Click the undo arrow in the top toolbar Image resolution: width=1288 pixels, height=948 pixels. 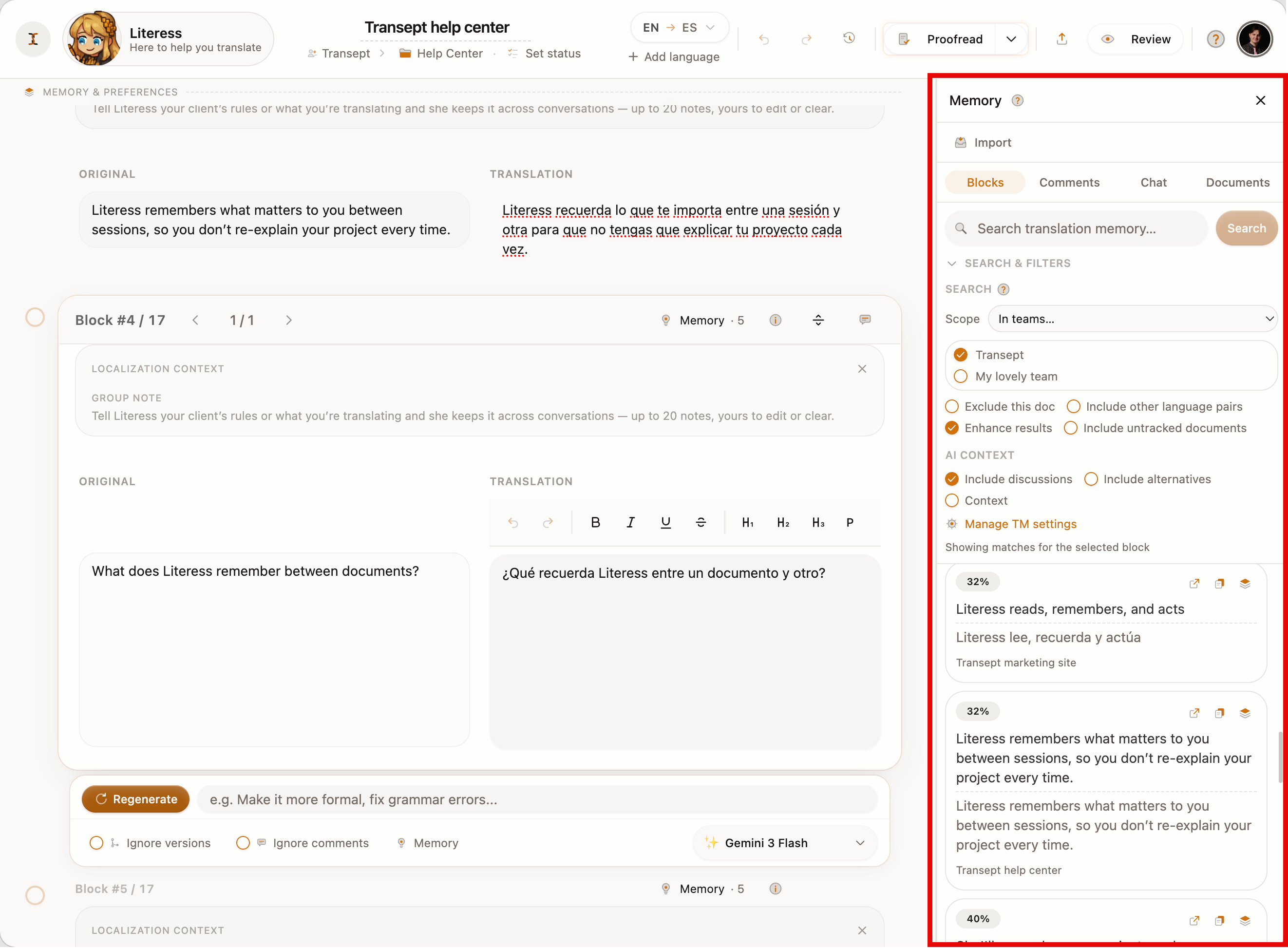click(x=764, y=39)
